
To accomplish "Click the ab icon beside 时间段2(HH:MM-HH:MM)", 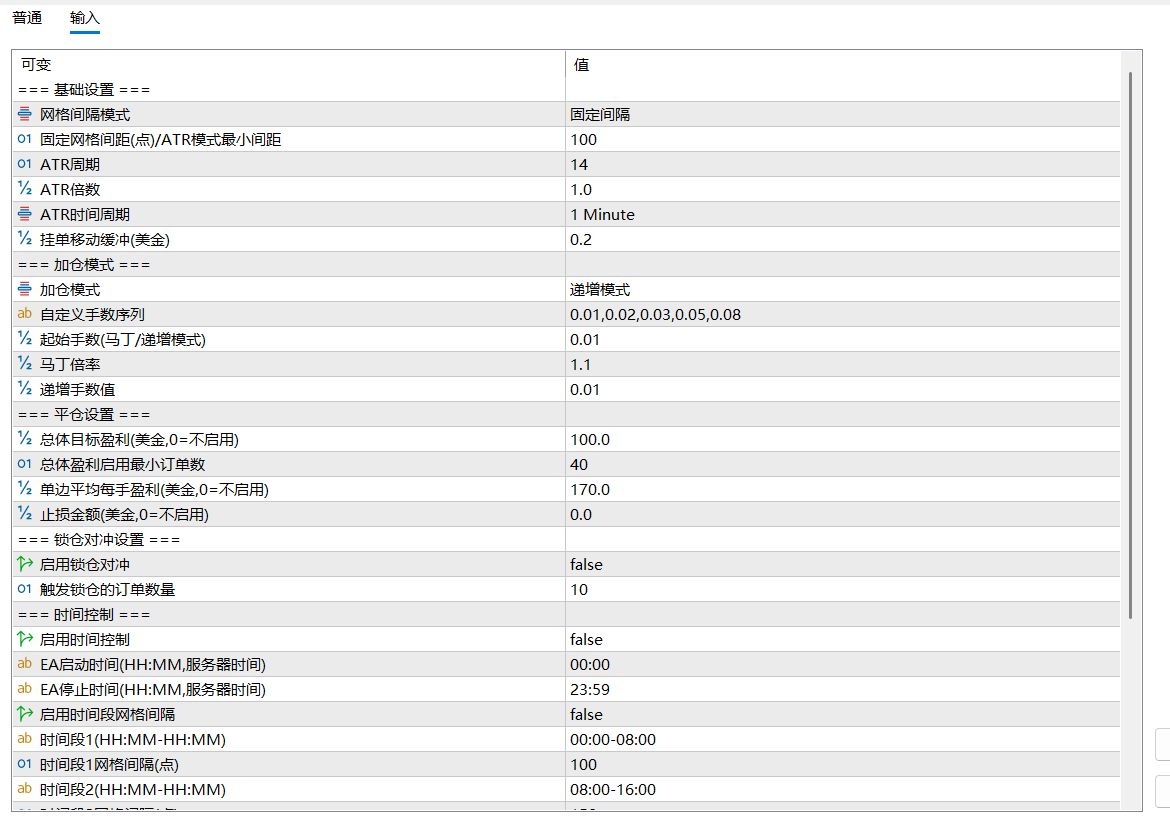I will coord(25,789).
